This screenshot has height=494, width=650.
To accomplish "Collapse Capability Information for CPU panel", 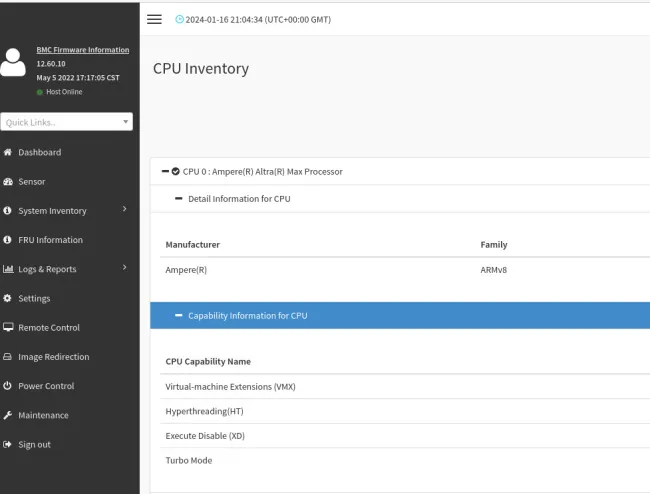I will tap(178, 316).
